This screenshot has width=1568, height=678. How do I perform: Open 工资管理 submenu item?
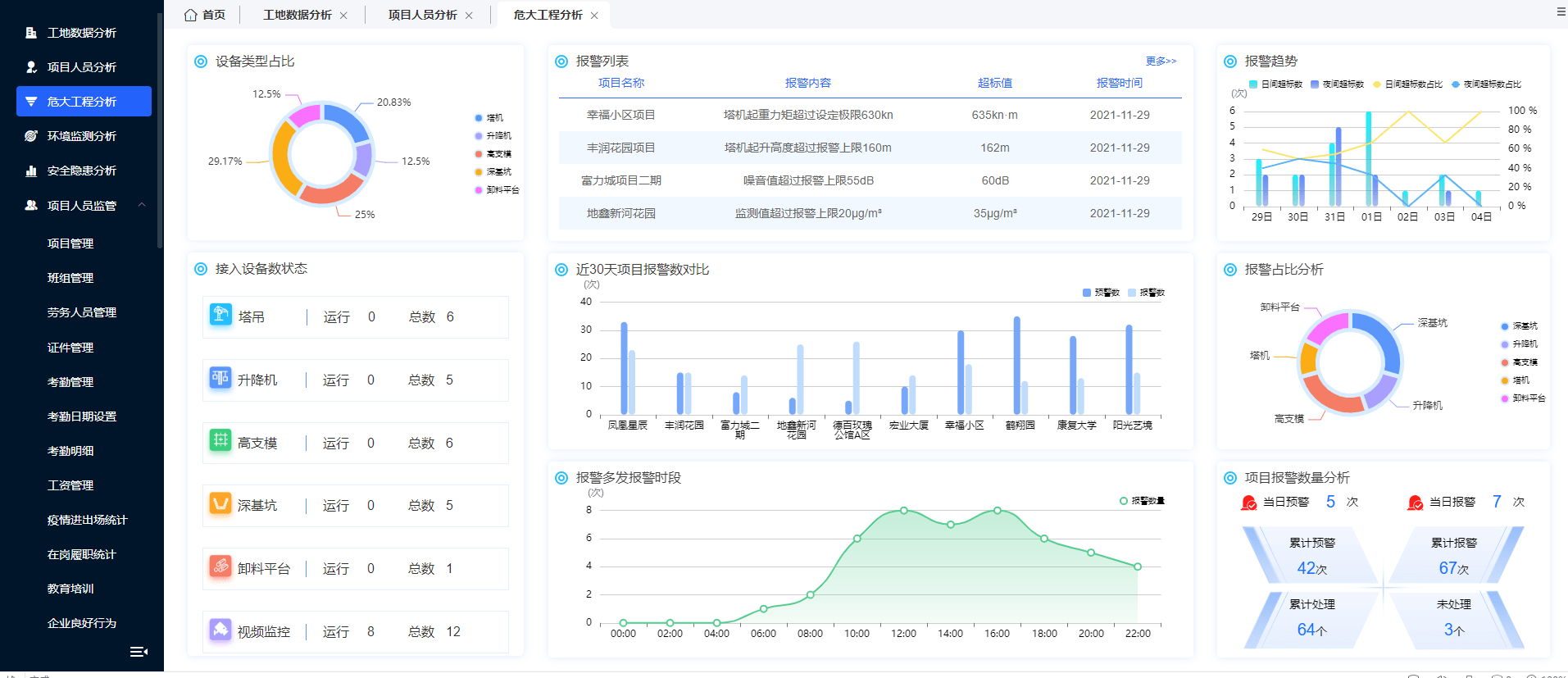[70, 485]
